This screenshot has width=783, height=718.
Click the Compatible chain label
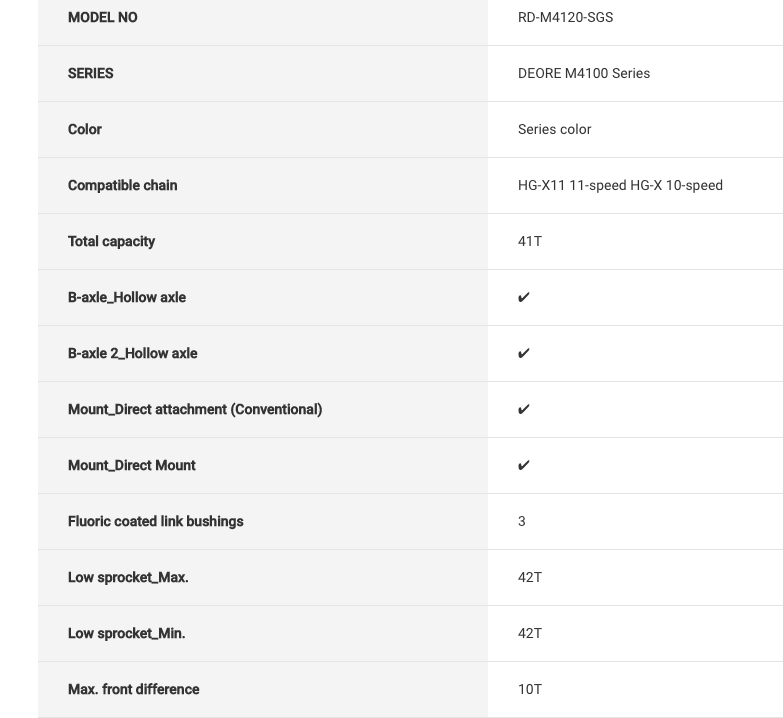click(x=122, y=186)
